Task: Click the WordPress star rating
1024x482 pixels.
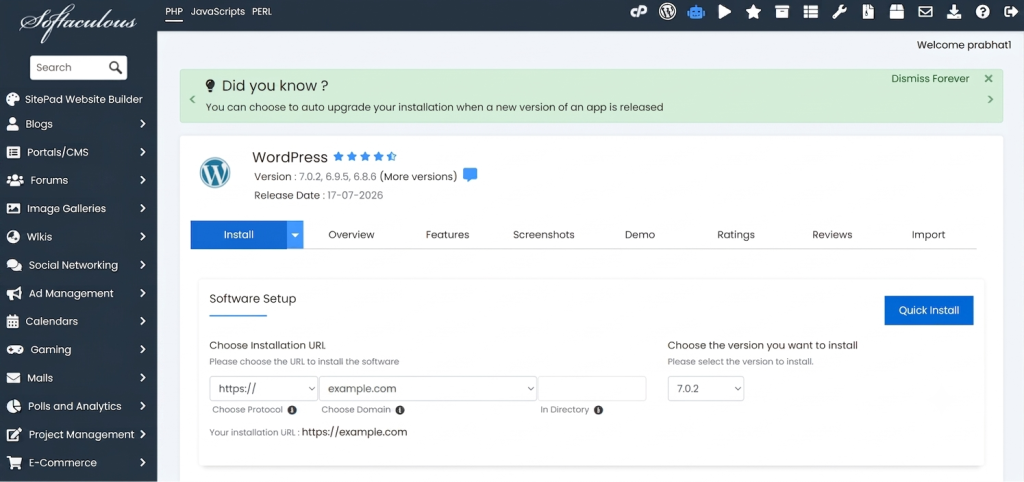Action: [365, 157]
